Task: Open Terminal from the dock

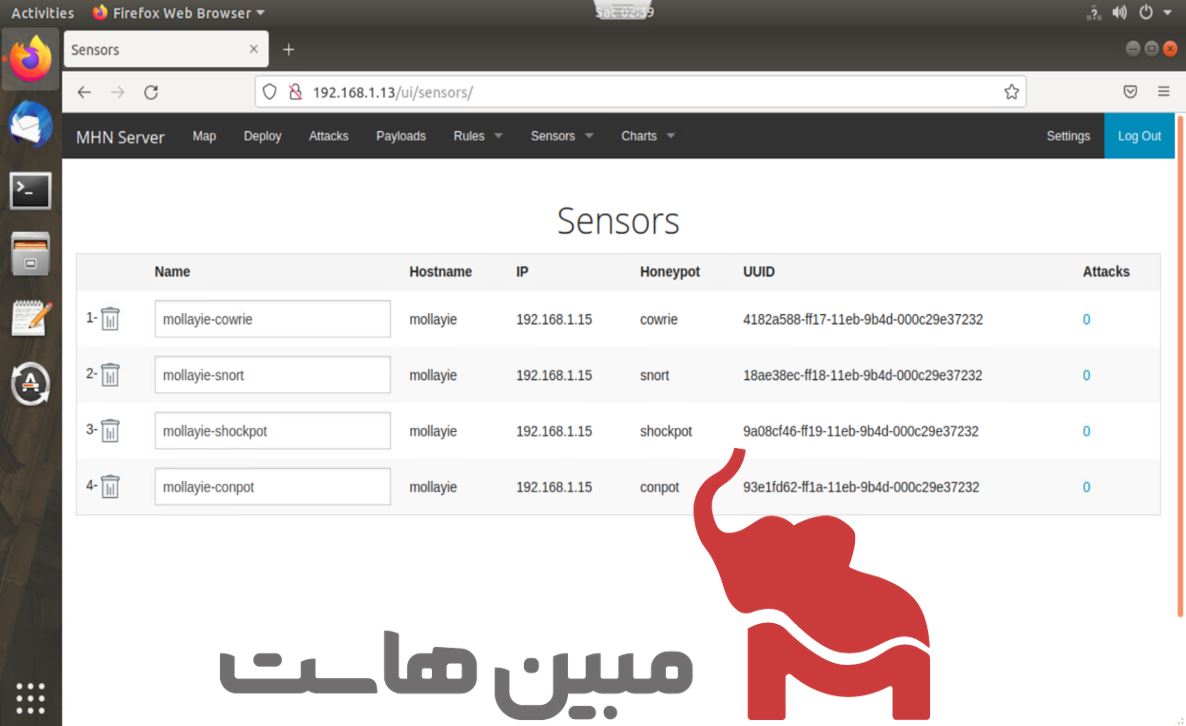Action: coord(30,190)
